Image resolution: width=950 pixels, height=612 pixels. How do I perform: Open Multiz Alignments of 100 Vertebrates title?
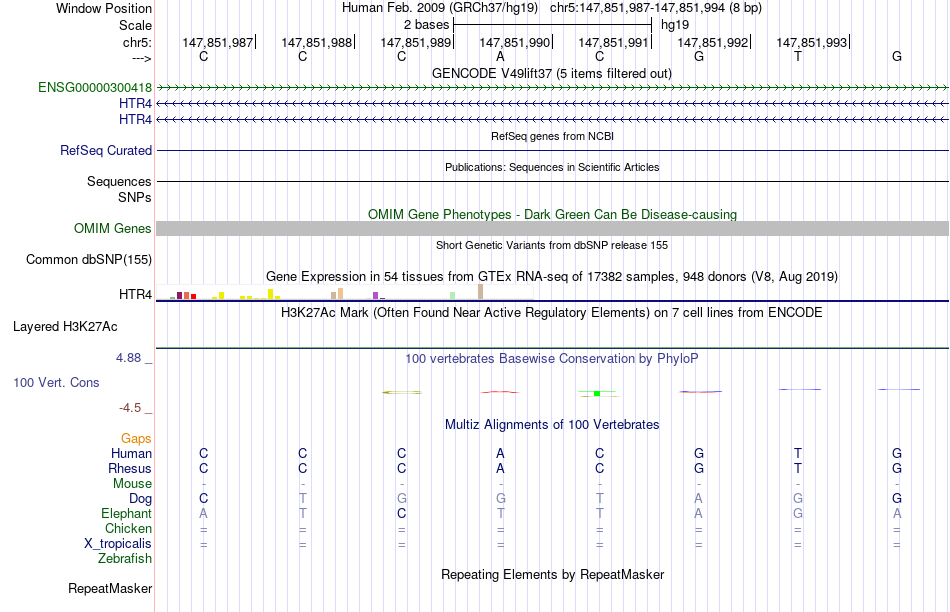[552, 425]
